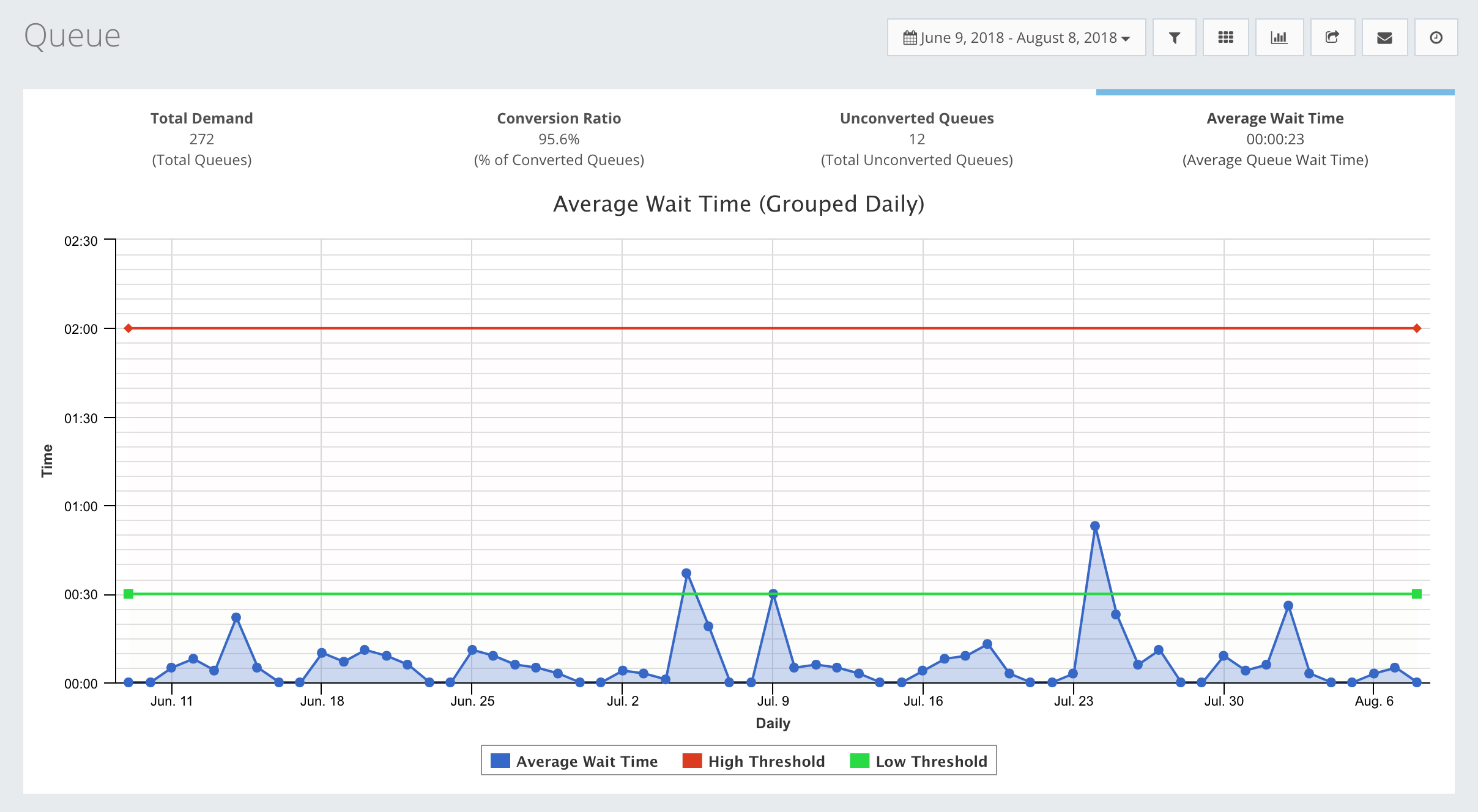Screen dimensions: 1478x812
Task: Open the grid view icon
Action: pos(1225,38)
